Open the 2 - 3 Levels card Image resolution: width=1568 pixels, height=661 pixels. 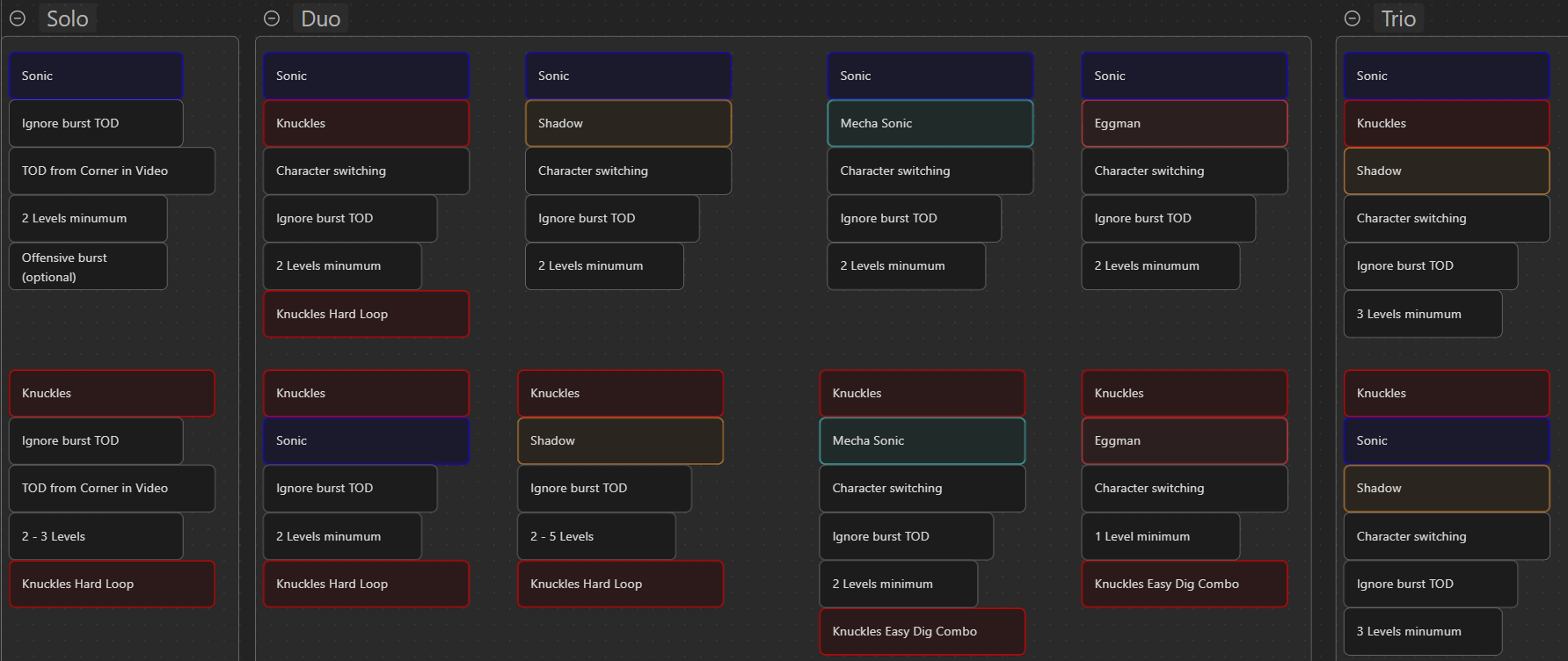(x=96, y=536)
